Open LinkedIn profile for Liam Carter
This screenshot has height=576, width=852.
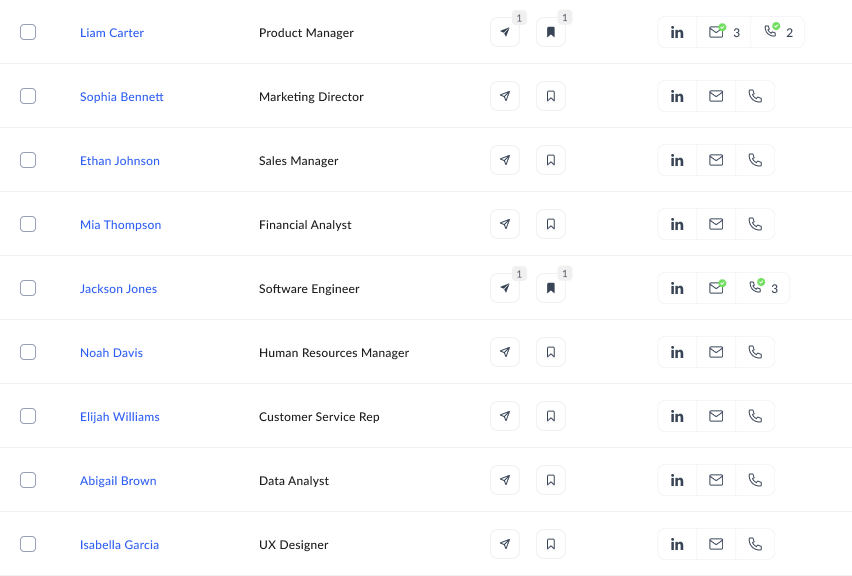click(x=677, y=32)
